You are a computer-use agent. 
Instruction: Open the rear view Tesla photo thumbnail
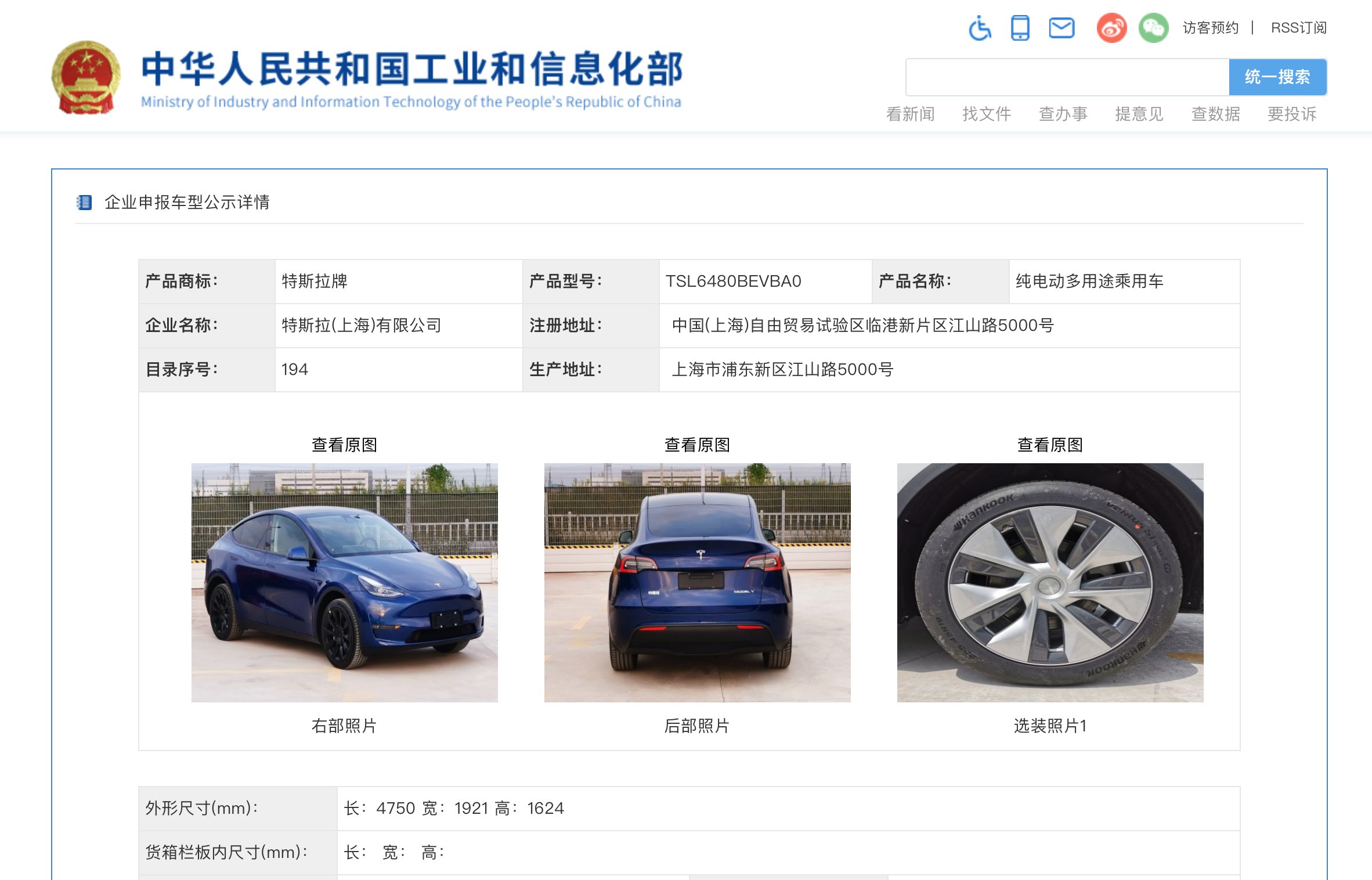click(x=697, y=582)
